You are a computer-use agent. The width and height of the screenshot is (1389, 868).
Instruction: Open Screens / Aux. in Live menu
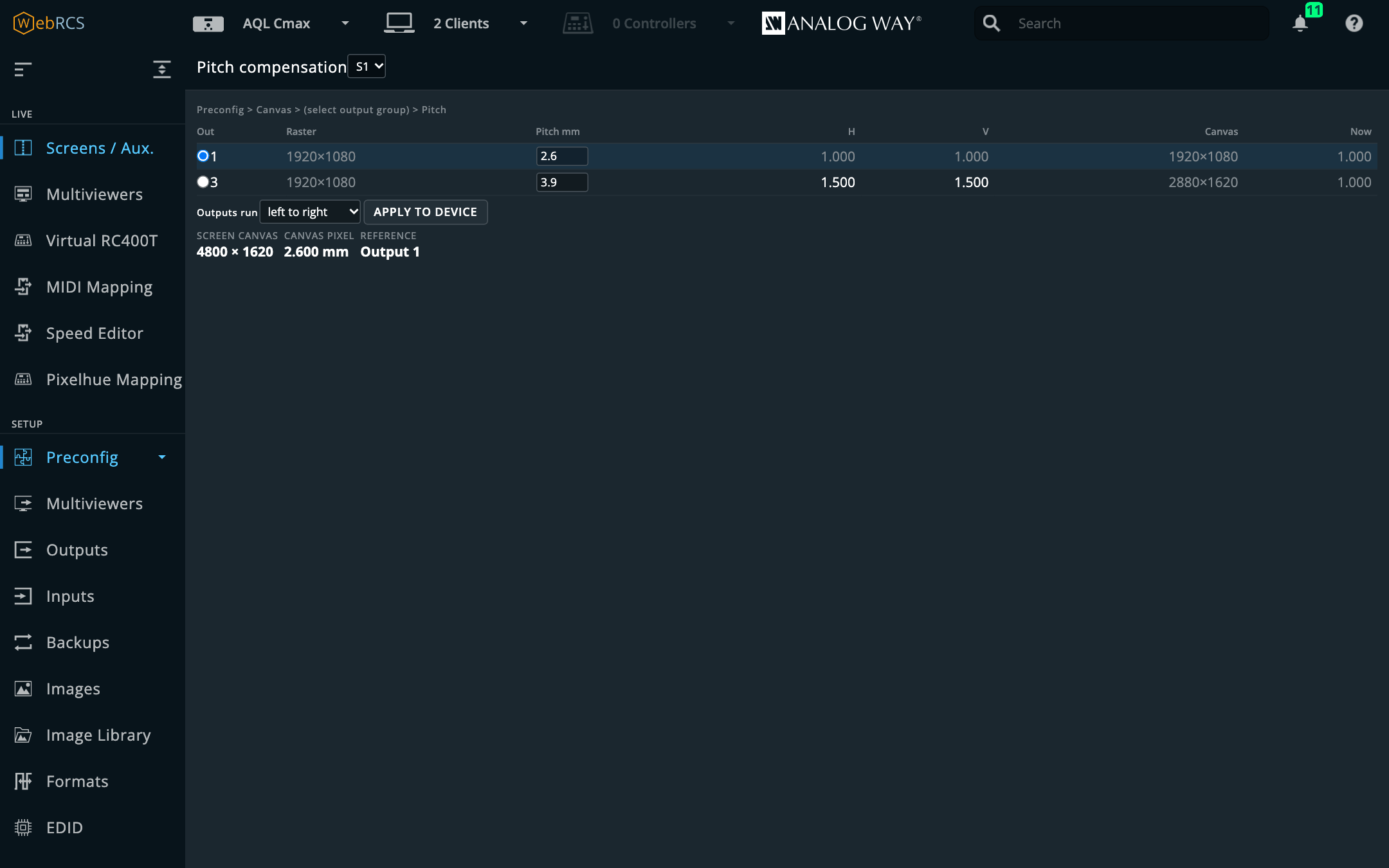click(x=93, y=148)
